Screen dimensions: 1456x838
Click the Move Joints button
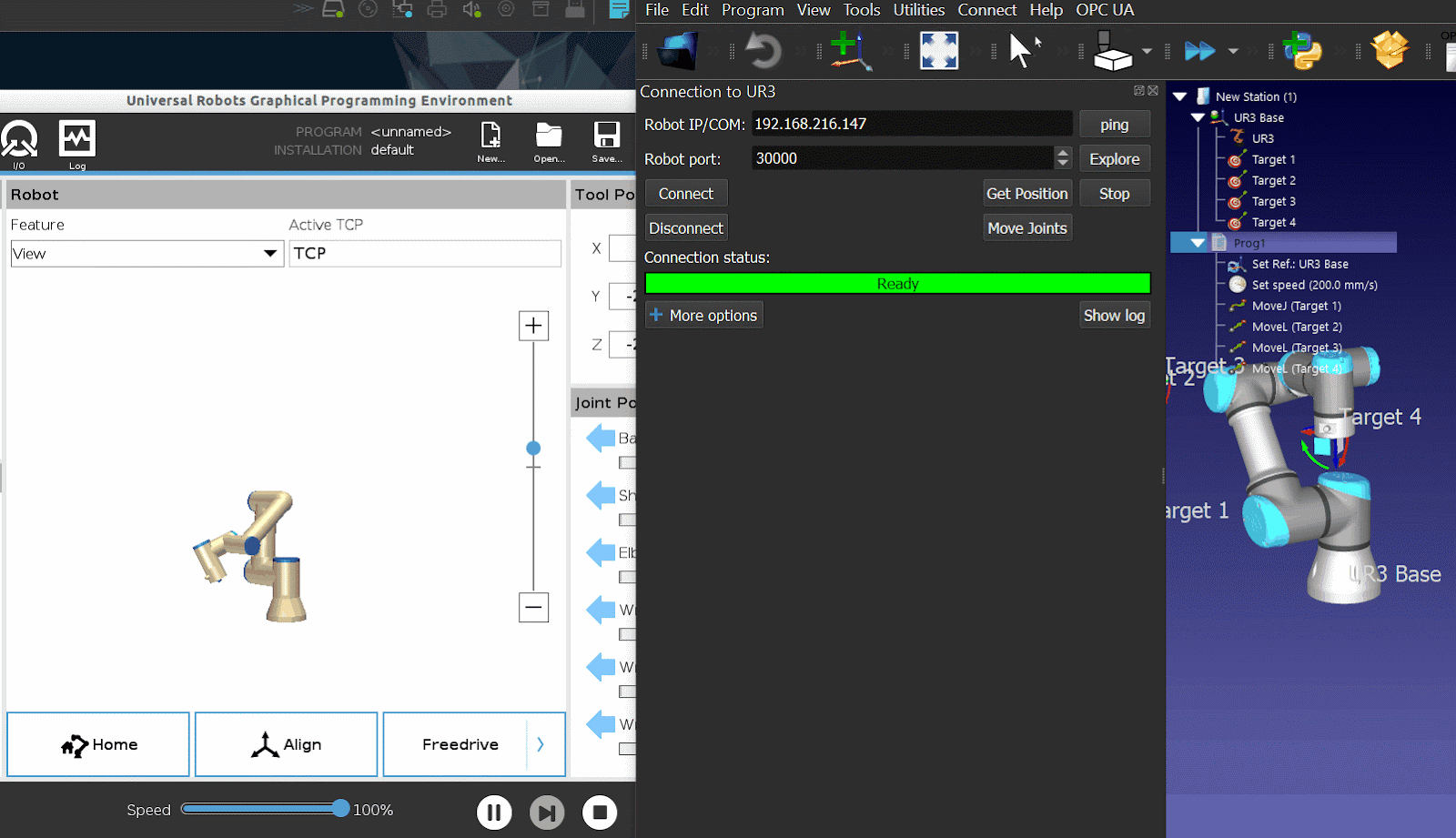pos(1027,228)
